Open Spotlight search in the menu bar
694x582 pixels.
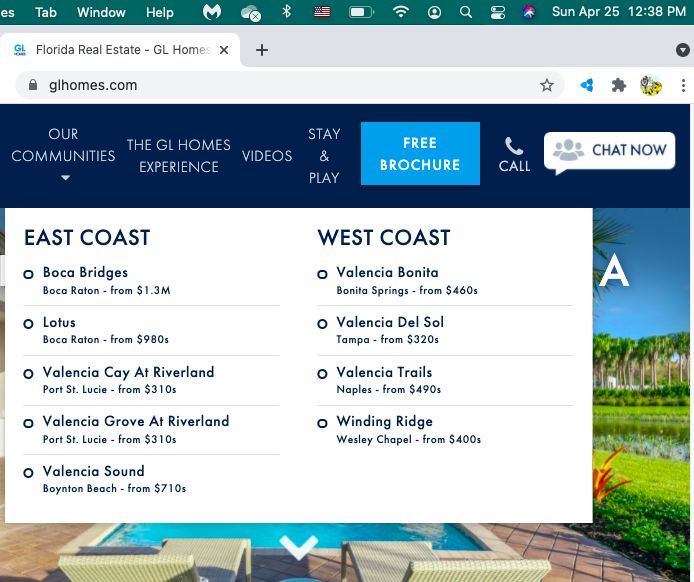point(466,12)
